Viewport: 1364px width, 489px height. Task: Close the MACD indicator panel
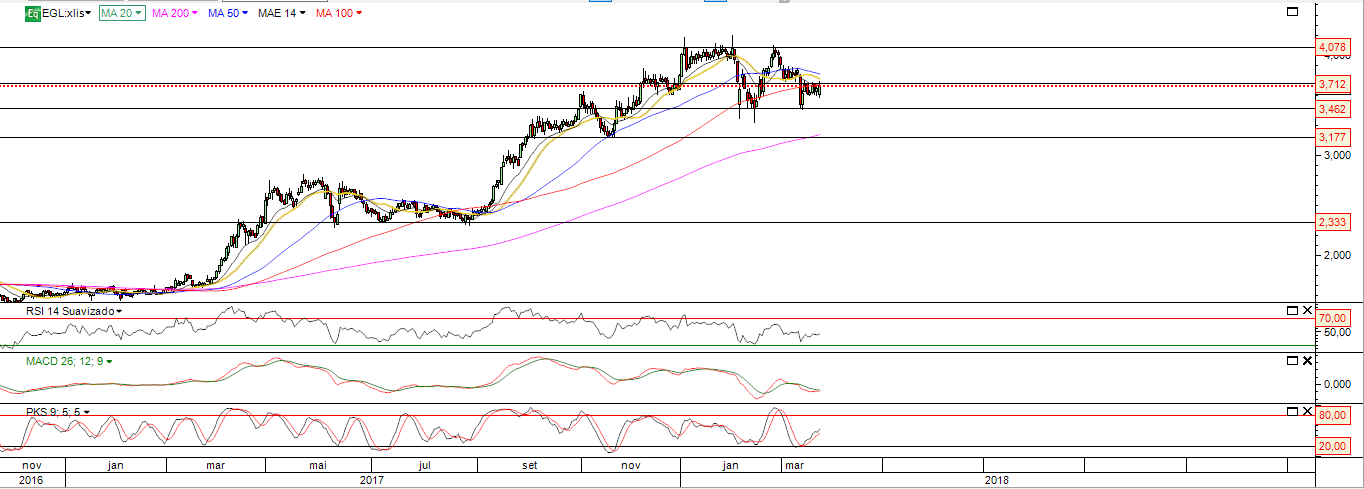[1308, 360]
